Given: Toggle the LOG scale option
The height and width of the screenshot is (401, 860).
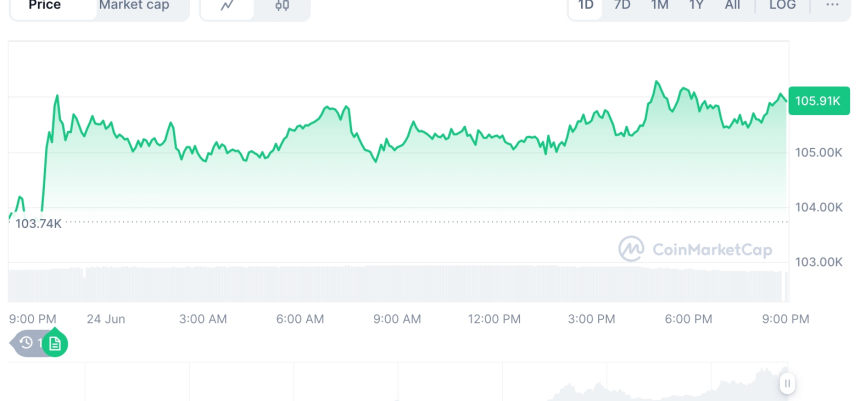Looking at the screenshot, I should 782,6.
